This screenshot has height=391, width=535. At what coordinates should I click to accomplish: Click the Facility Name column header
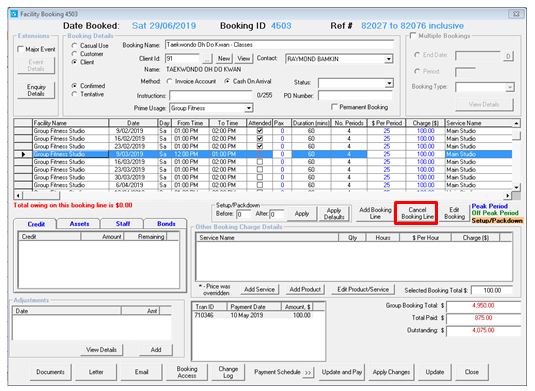[71, 123]
